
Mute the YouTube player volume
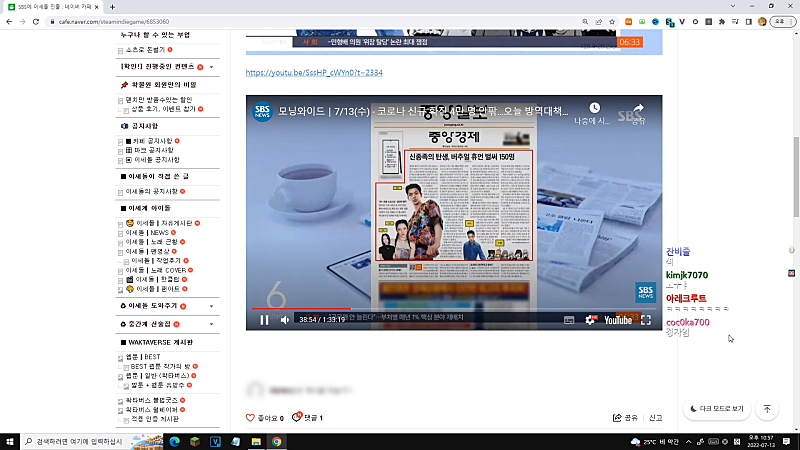(285, 320)
